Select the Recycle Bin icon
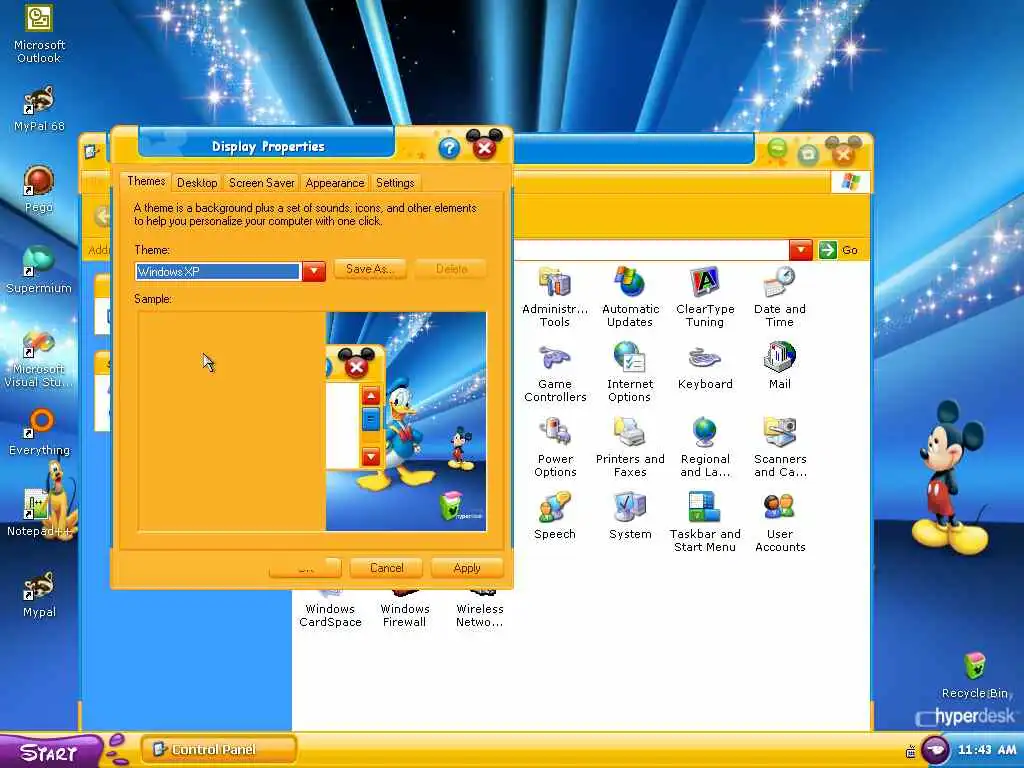This screenshot has width=1024, height=768. coord(974,675)
